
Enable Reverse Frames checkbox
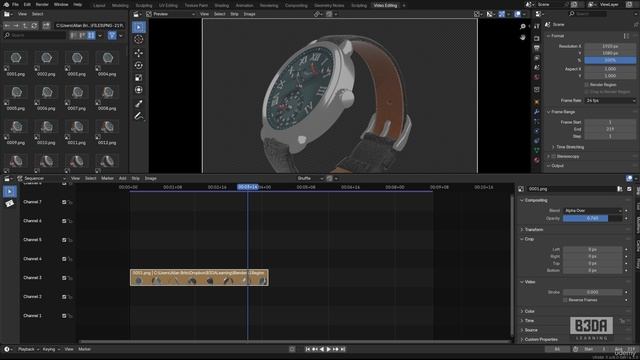565,300
